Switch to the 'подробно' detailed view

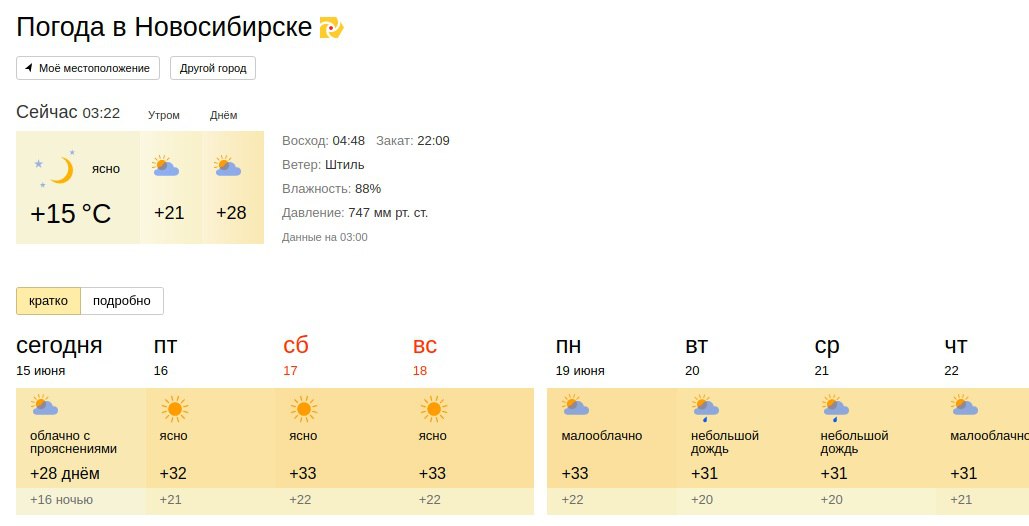point(122,301)
